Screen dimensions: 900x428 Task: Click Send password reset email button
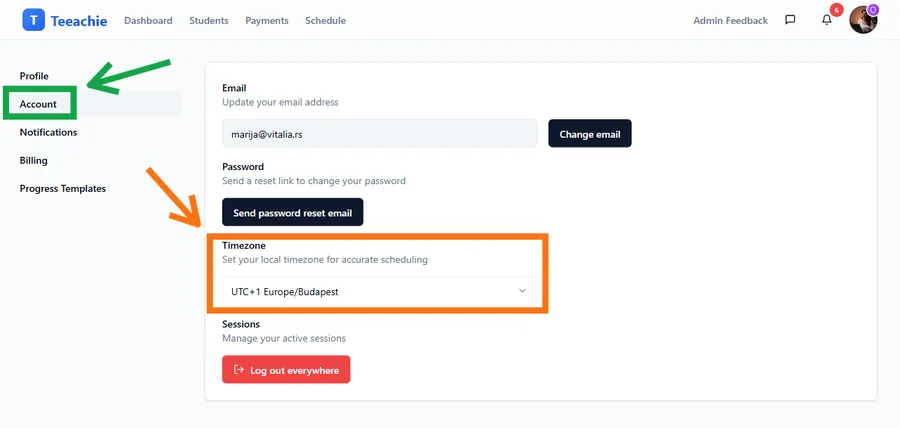292,213
